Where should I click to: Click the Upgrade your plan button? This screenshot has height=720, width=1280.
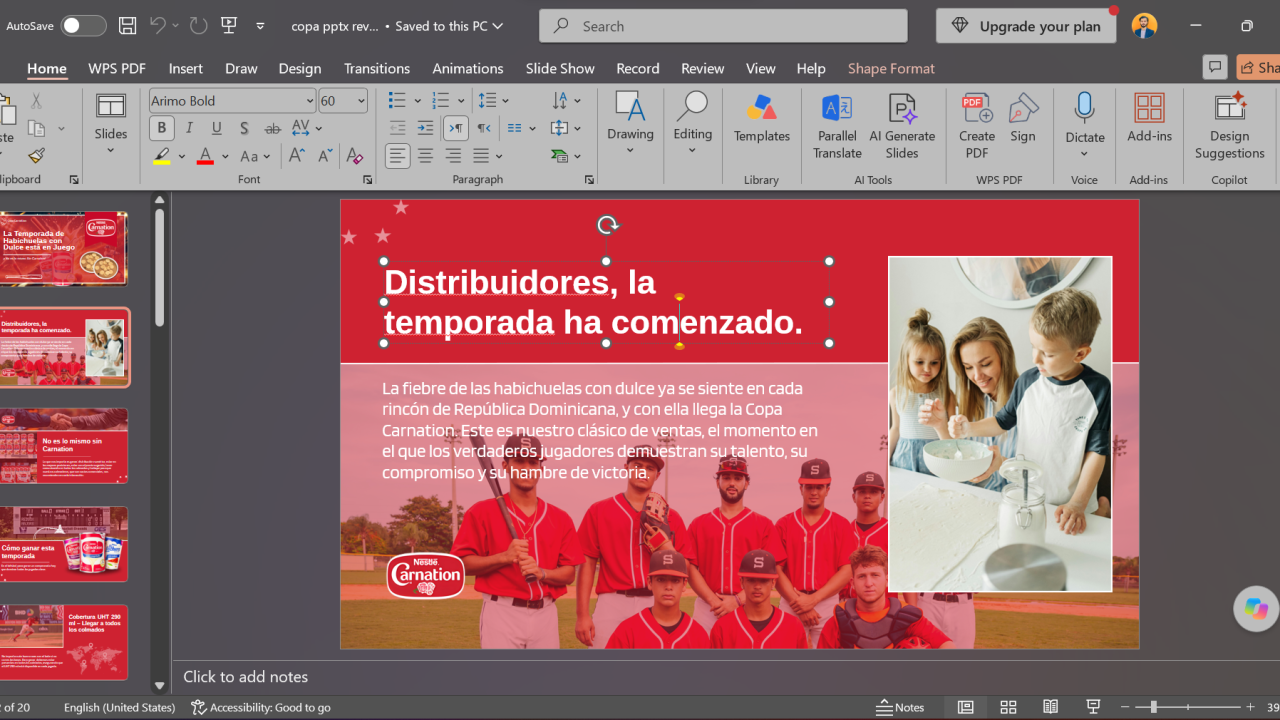click(x=1026, y=26)
